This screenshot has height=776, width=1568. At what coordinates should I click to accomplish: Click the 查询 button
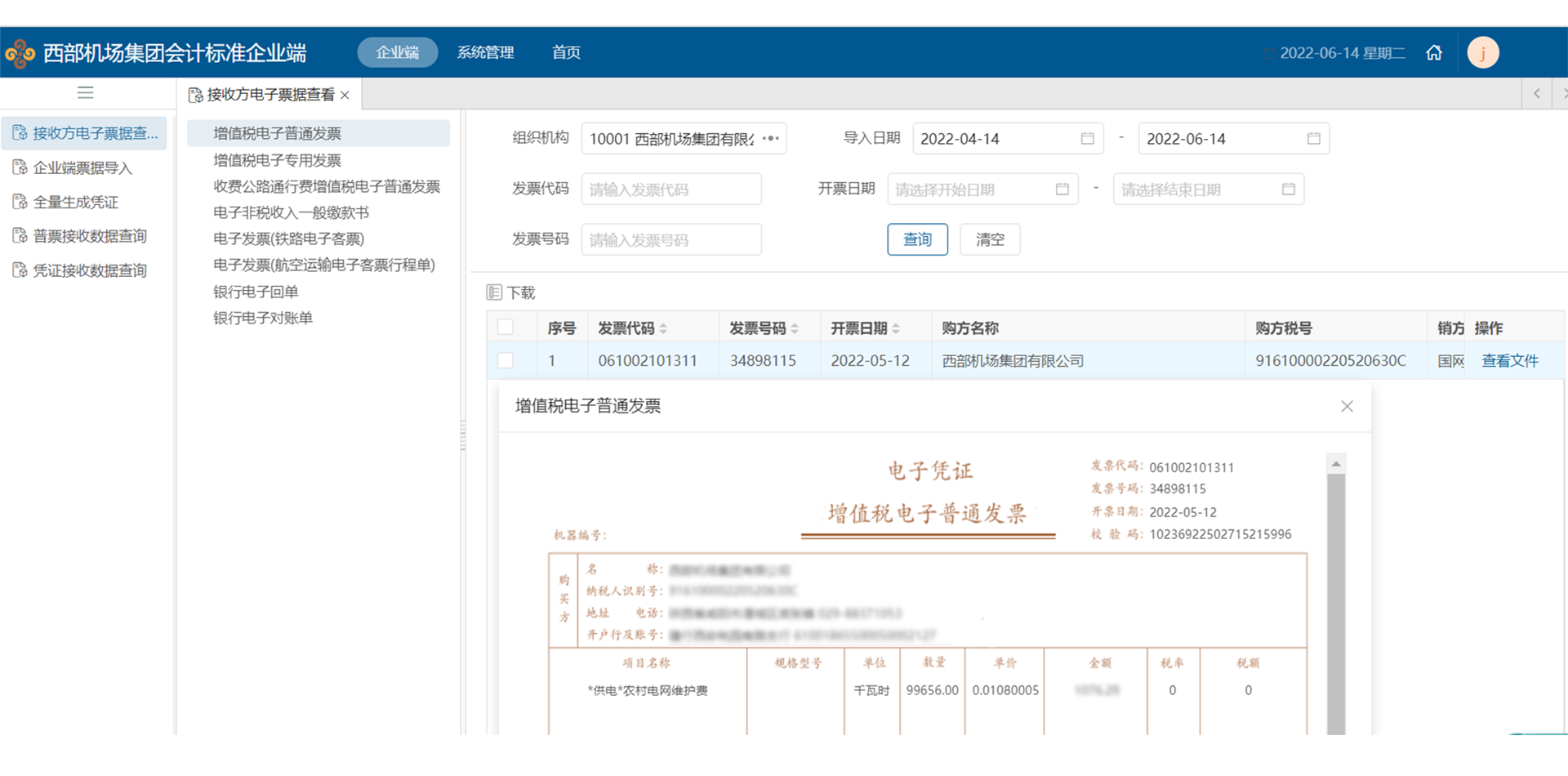(x=916, y=239)
